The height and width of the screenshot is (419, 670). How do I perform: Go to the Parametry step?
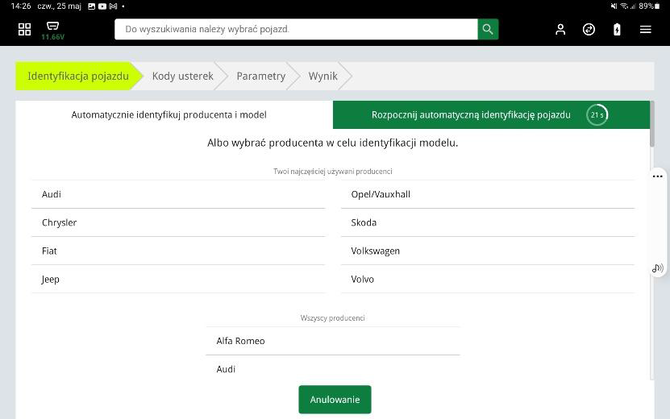click(260, 76)
